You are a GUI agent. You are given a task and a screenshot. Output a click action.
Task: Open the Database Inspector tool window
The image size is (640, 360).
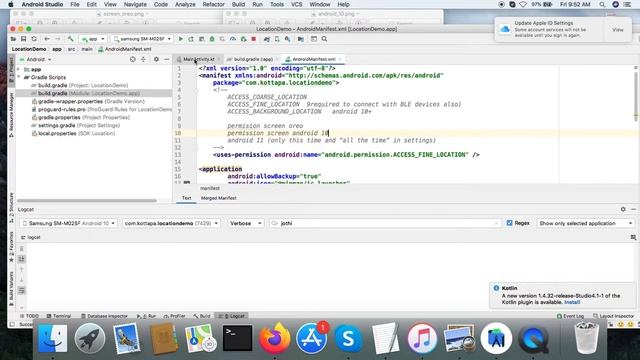tap(104, 316)
